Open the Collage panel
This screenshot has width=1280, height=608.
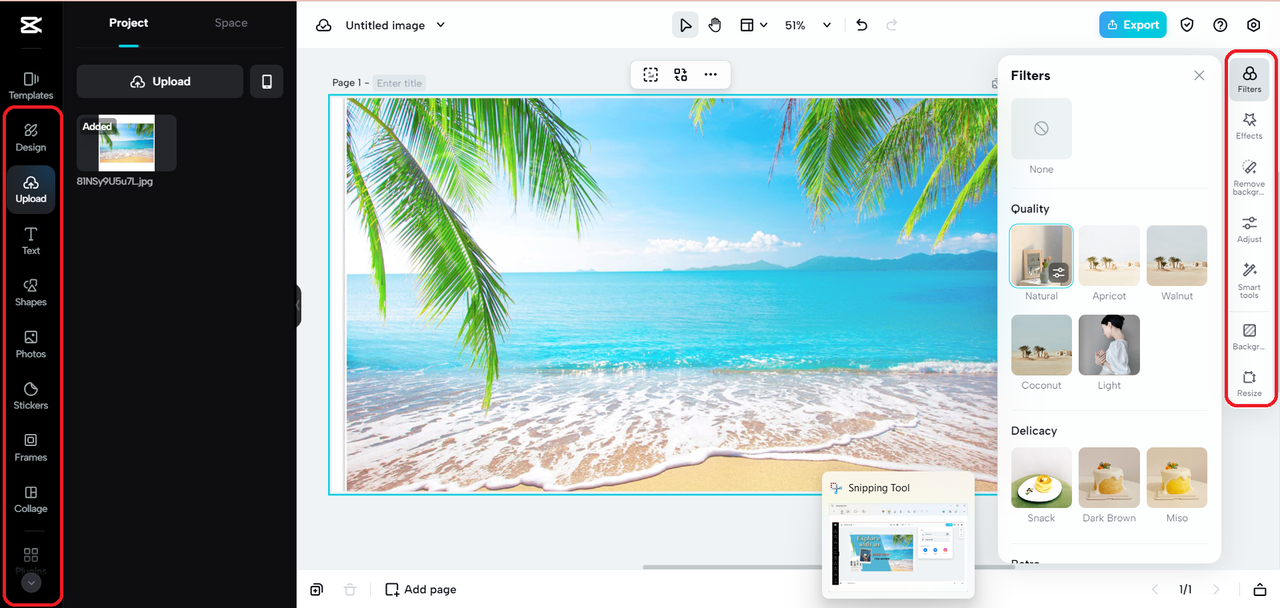click(31, 500)
